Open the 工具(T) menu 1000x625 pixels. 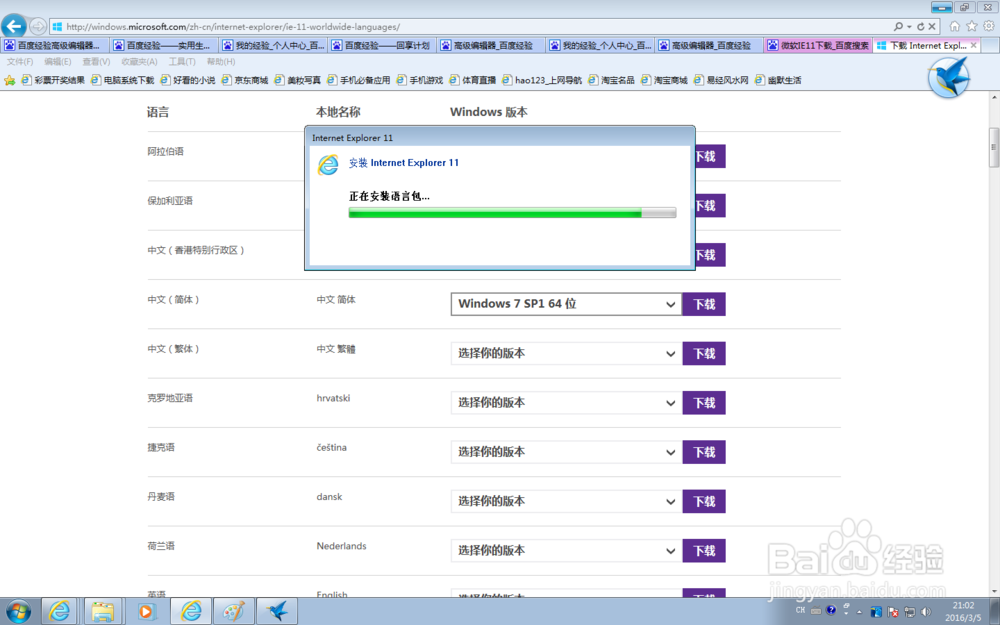(x=182, y=62)
